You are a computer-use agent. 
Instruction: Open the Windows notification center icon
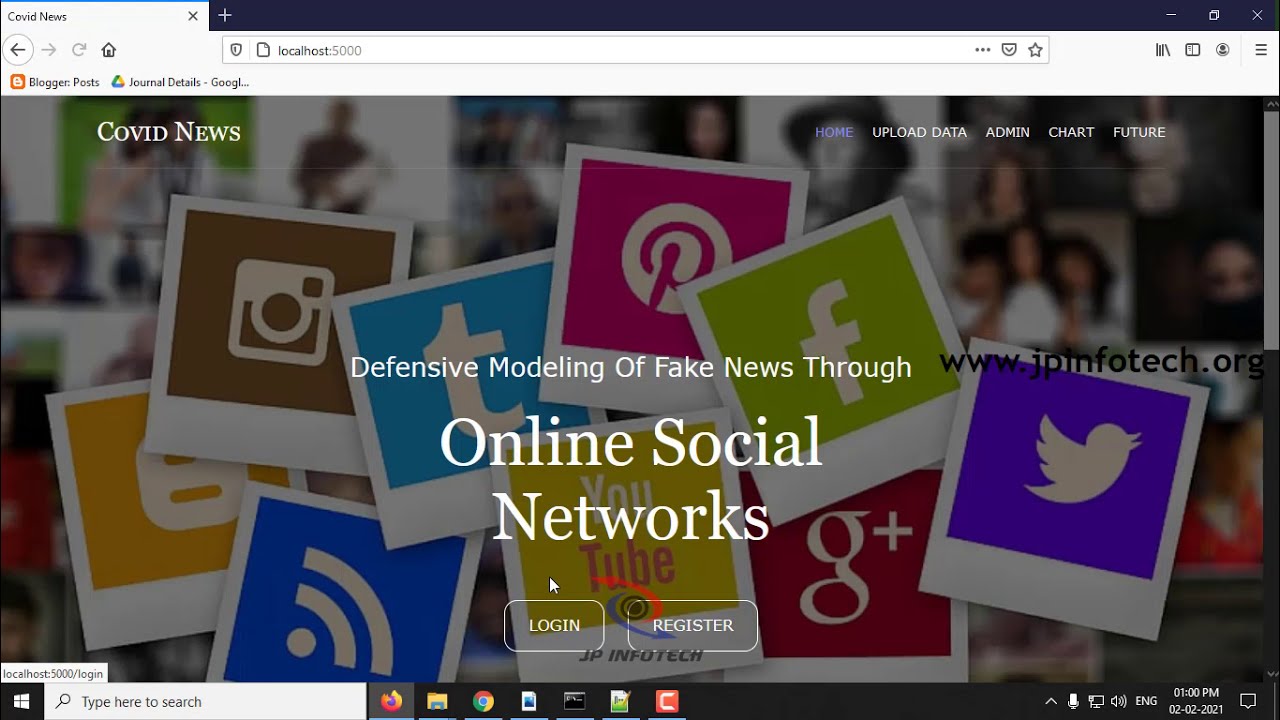(x=1248, y=701)
